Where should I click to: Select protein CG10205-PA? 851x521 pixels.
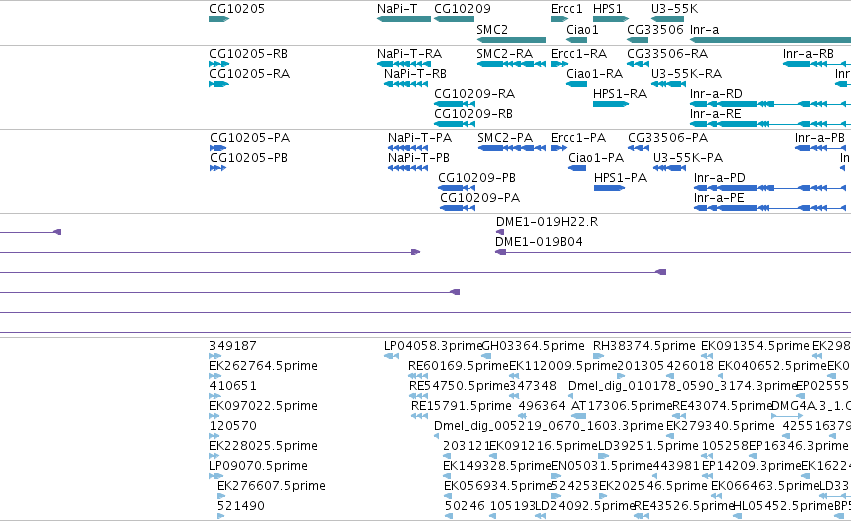218,148
